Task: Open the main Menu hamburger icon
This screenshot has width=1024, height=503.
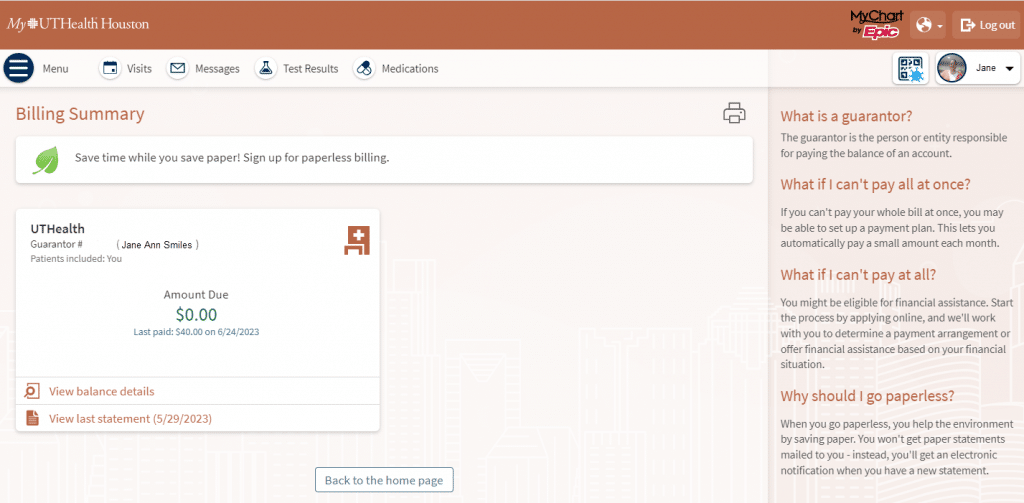Action: (x=19, y=68)
